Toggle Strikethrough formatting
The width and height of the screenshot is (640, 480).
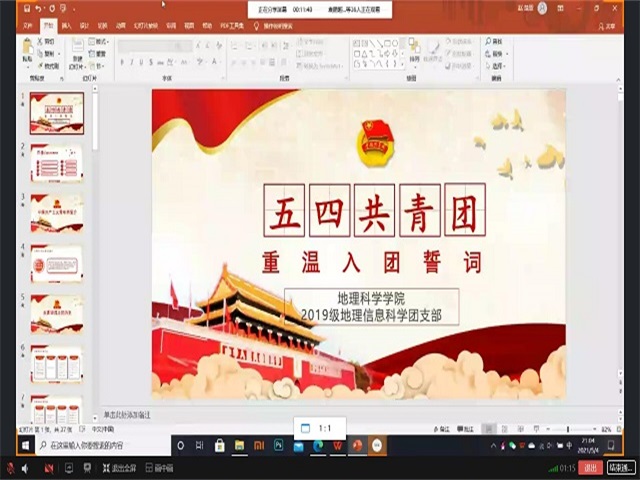pyautogui.click(x=160, y=62)
